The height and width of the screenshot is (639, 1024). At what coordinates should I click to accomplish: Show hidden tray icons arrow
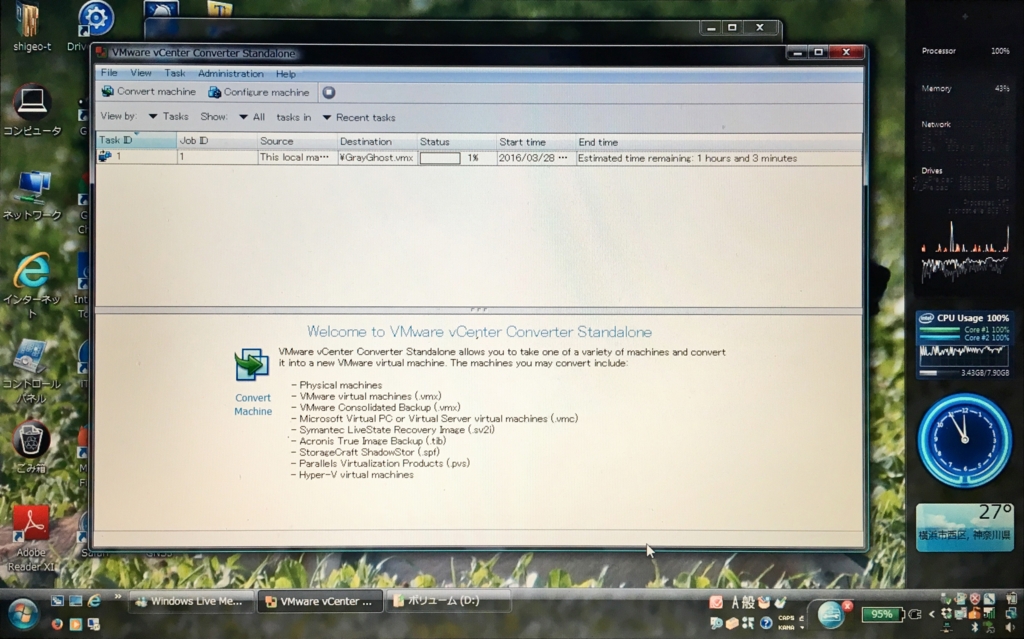[931, 614]
